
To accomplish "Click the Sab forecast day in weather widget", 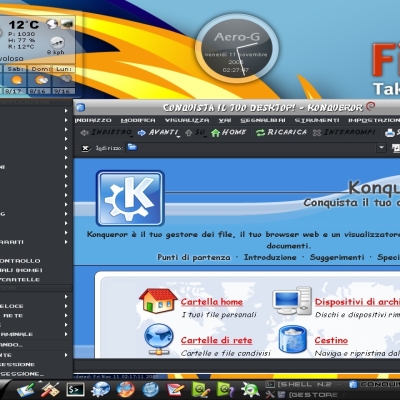I will click(x=16, y=79).
